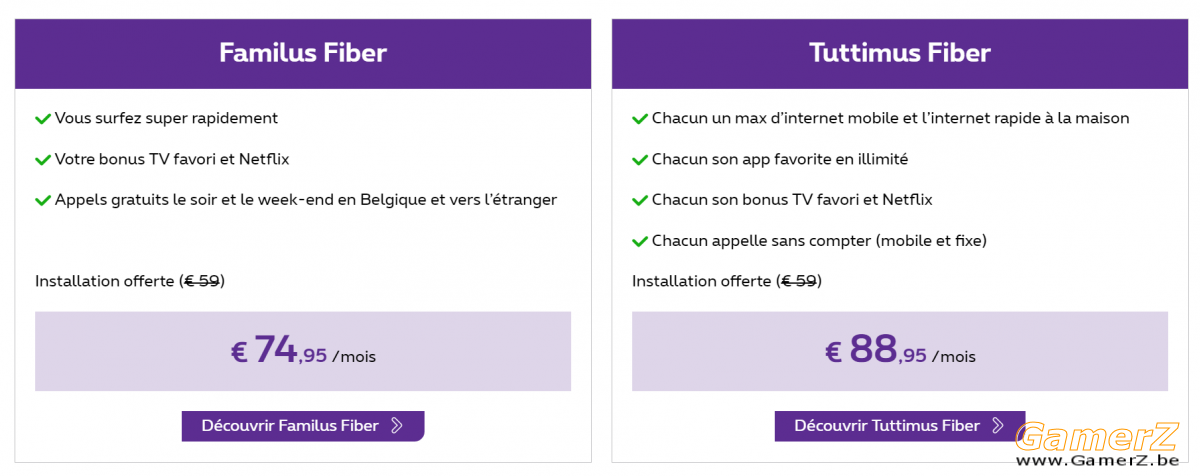
Task: Click the € 88,95 /mois price box
Action: pyautogui.click(x=900, y=351)
